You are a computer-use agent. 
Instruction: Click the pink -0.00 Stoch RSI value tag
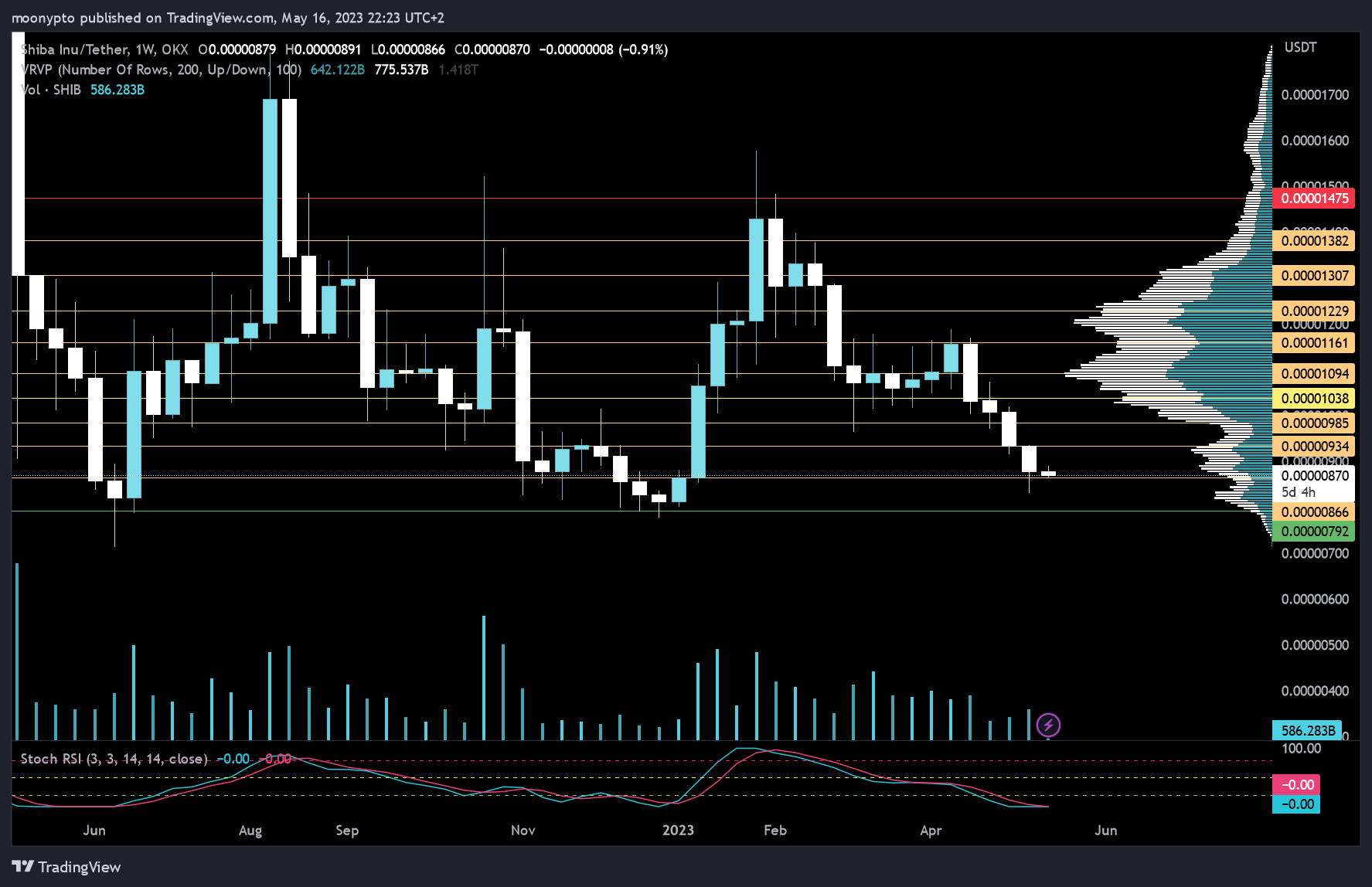[1296, 785]
